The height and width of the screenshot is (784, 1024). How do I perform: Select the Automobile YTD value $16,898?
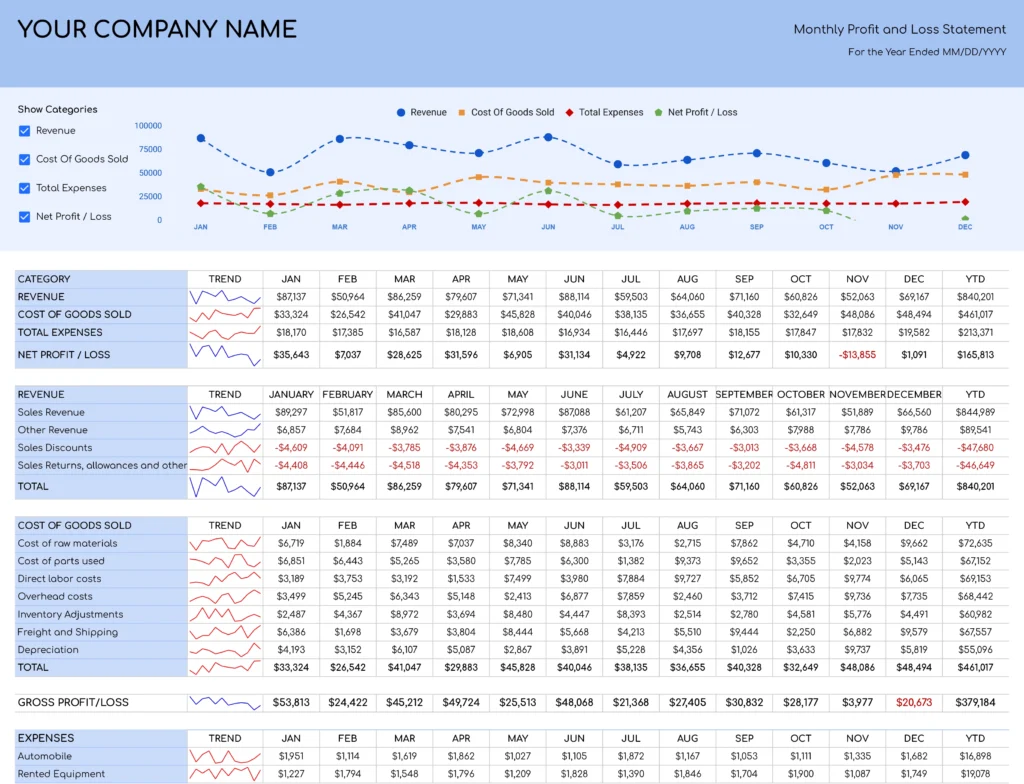(x=975, y=757)
